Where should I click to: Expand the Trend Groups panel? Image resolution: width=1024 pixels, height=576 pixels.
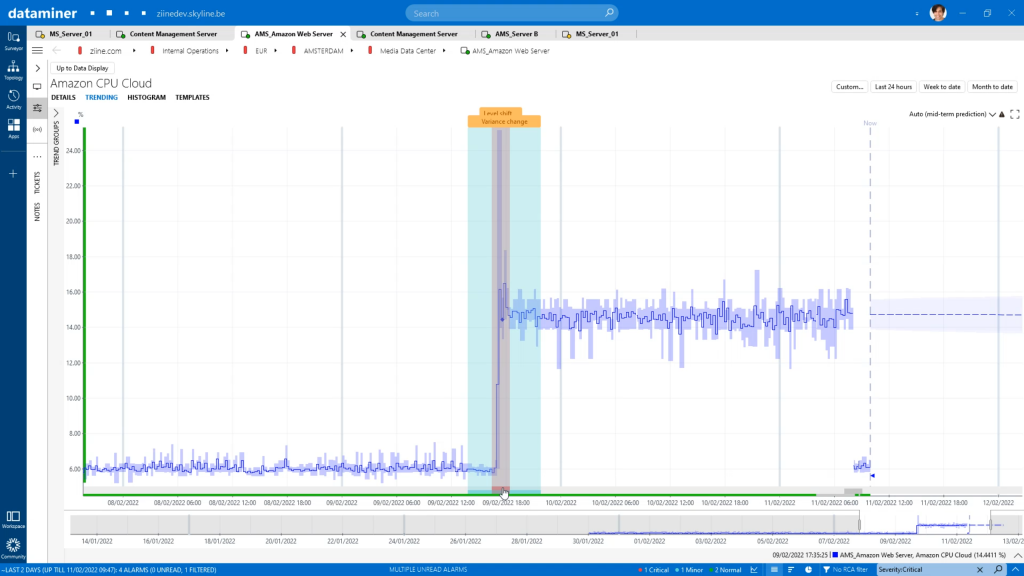56,113
